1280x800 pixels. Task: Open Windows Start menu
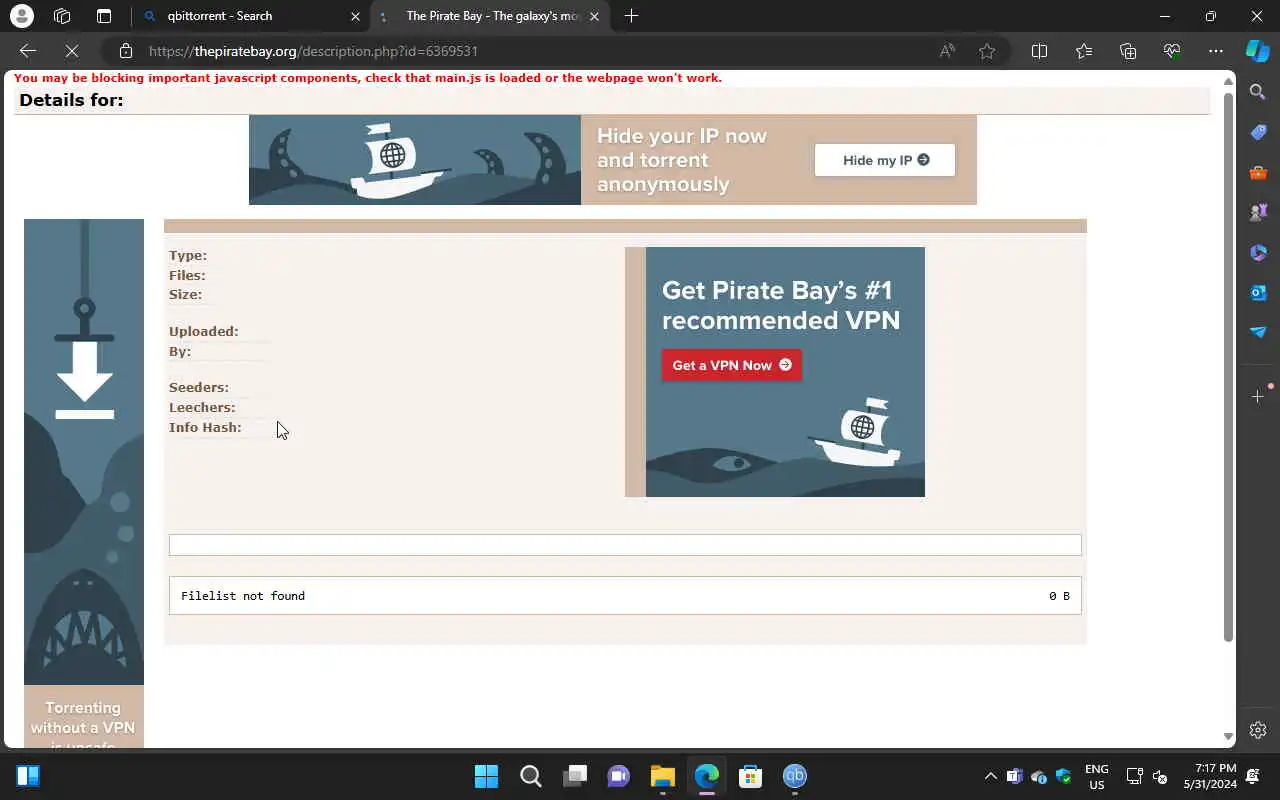486,776
